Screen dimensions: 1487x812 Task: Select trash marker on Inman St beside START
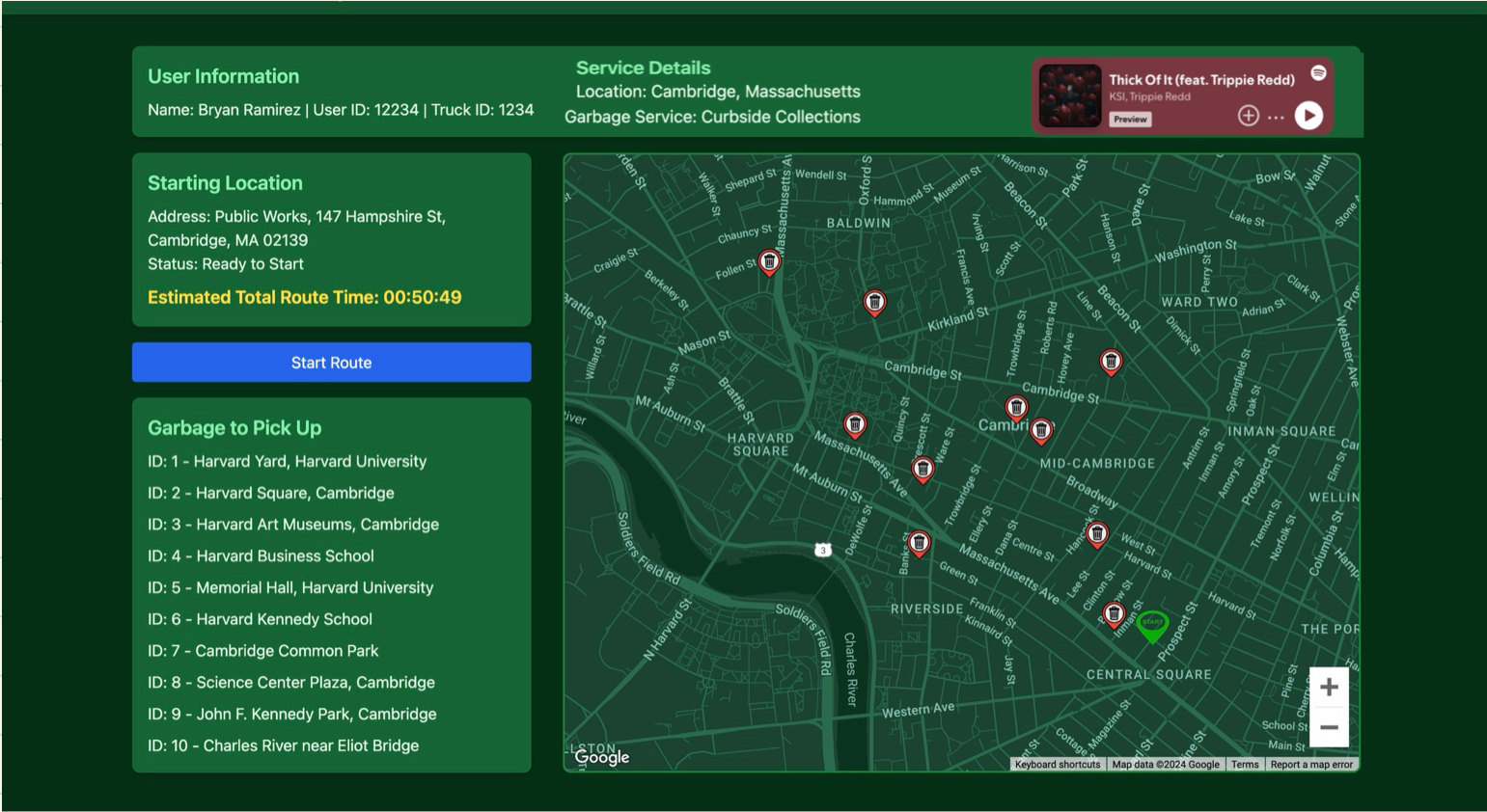[x=1114, y=614]
